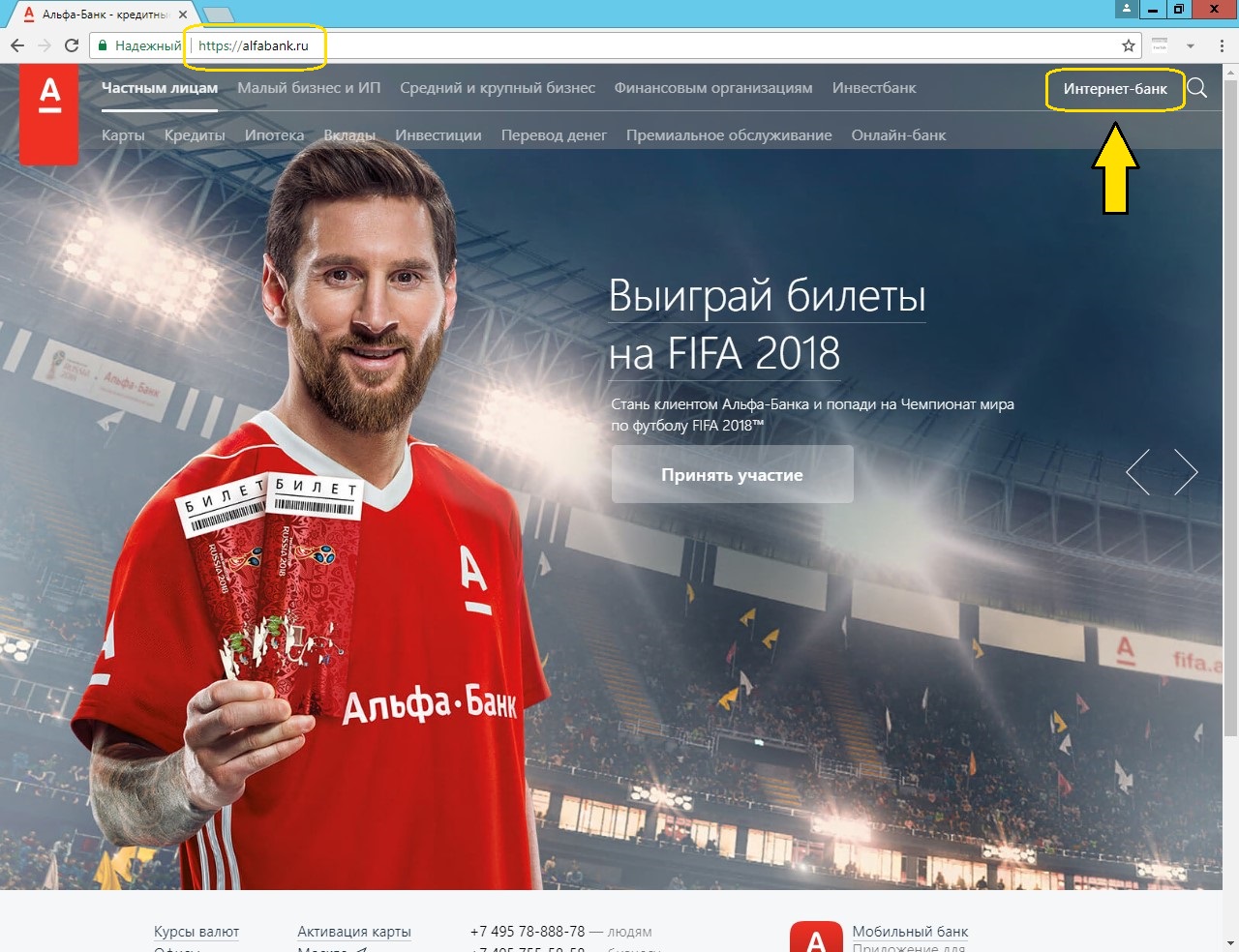Select the Малый бизнес и ИП tab
The height and width of the screenshot is (952, 1239).
point(309,88)
